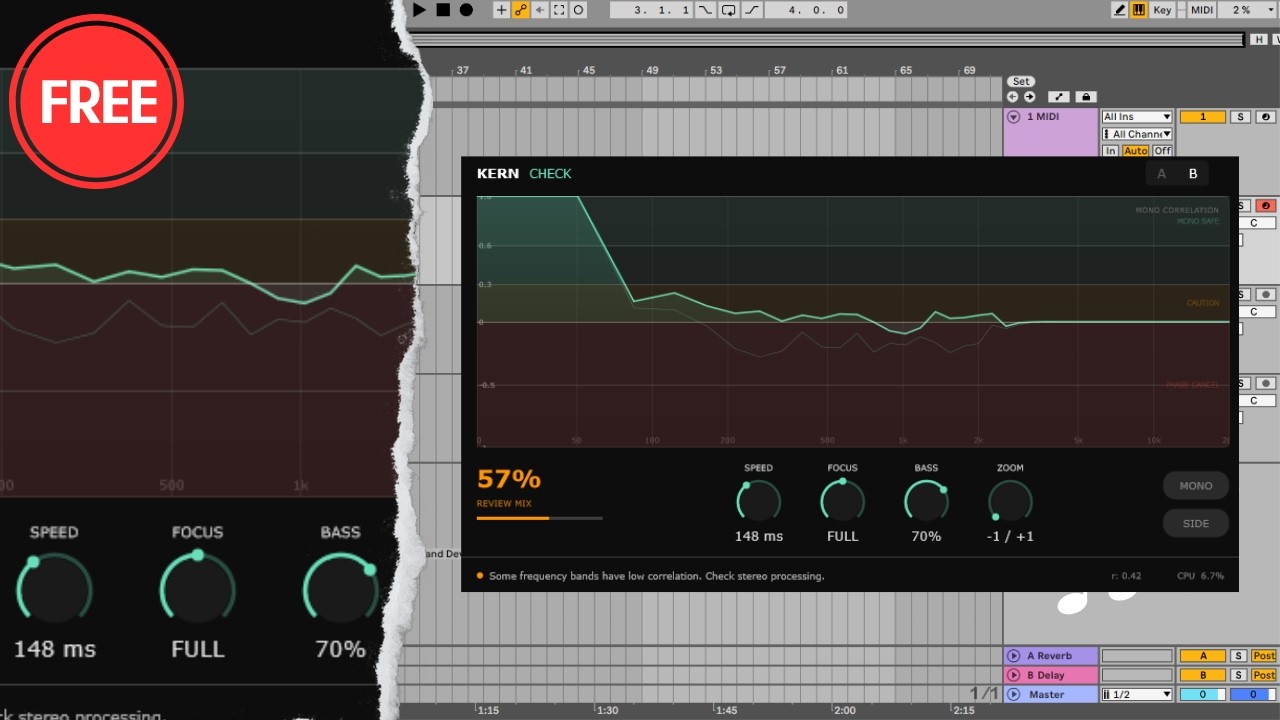Toggle the B Delay activator B

coord(1203,675)
